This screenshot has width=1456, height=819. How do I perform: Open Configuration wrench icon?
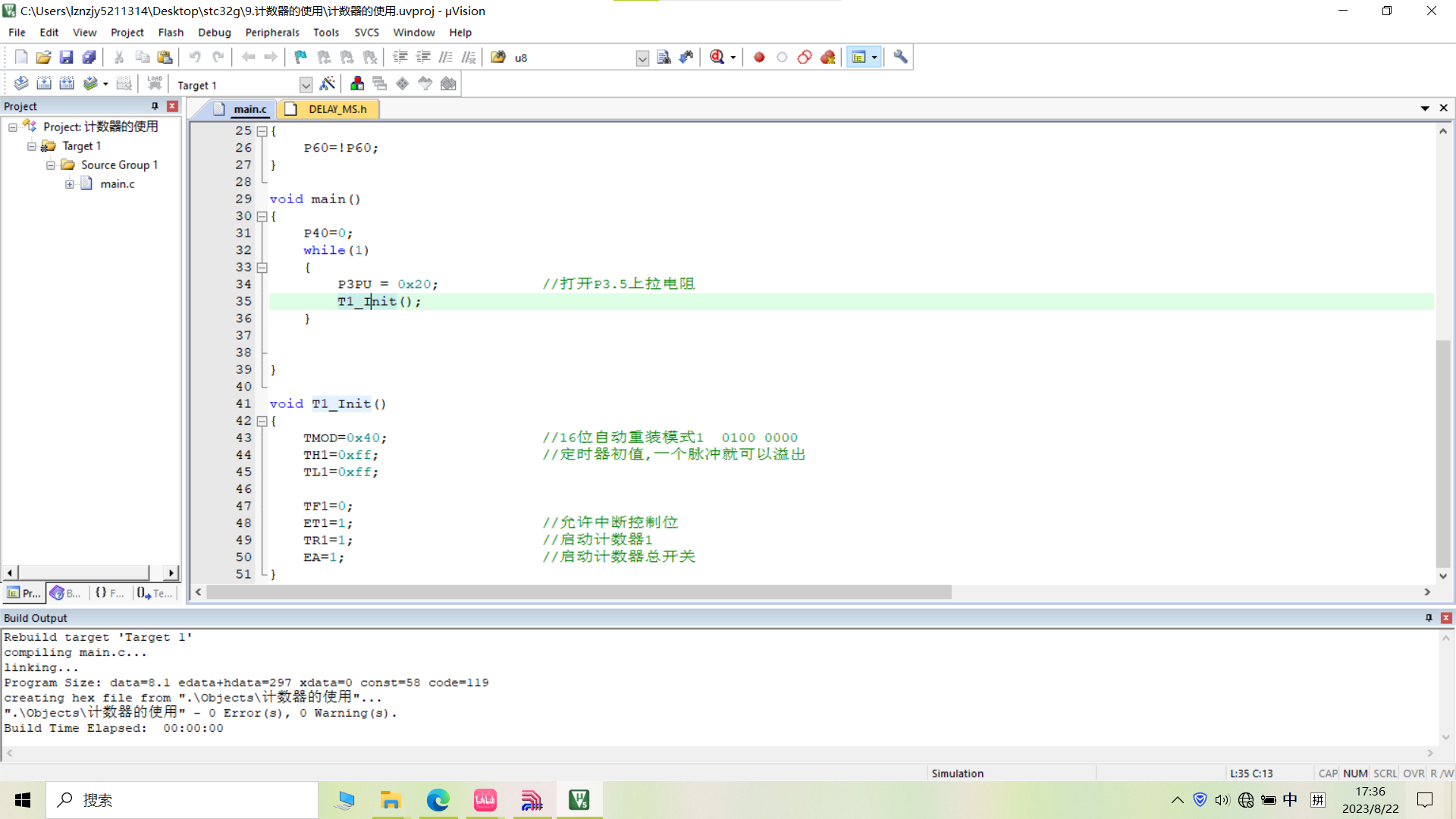900,57
